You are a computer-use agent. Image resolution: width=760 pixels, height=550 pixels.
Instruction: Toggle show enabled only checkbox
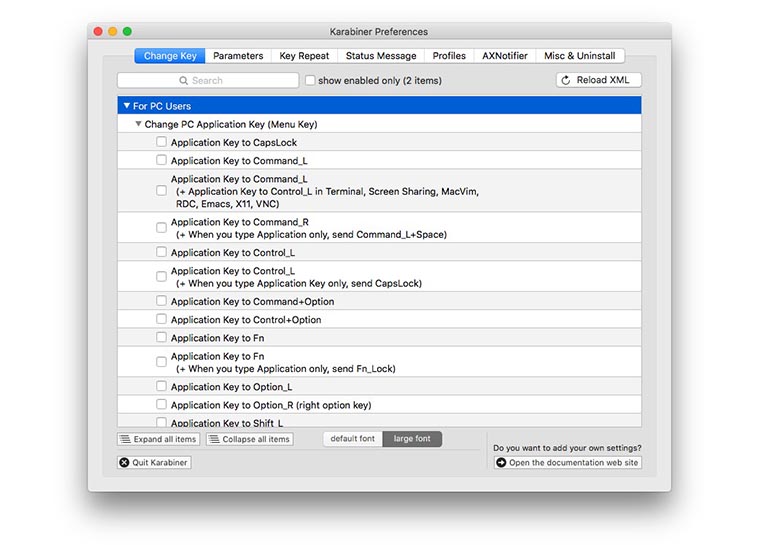point(310,80)
